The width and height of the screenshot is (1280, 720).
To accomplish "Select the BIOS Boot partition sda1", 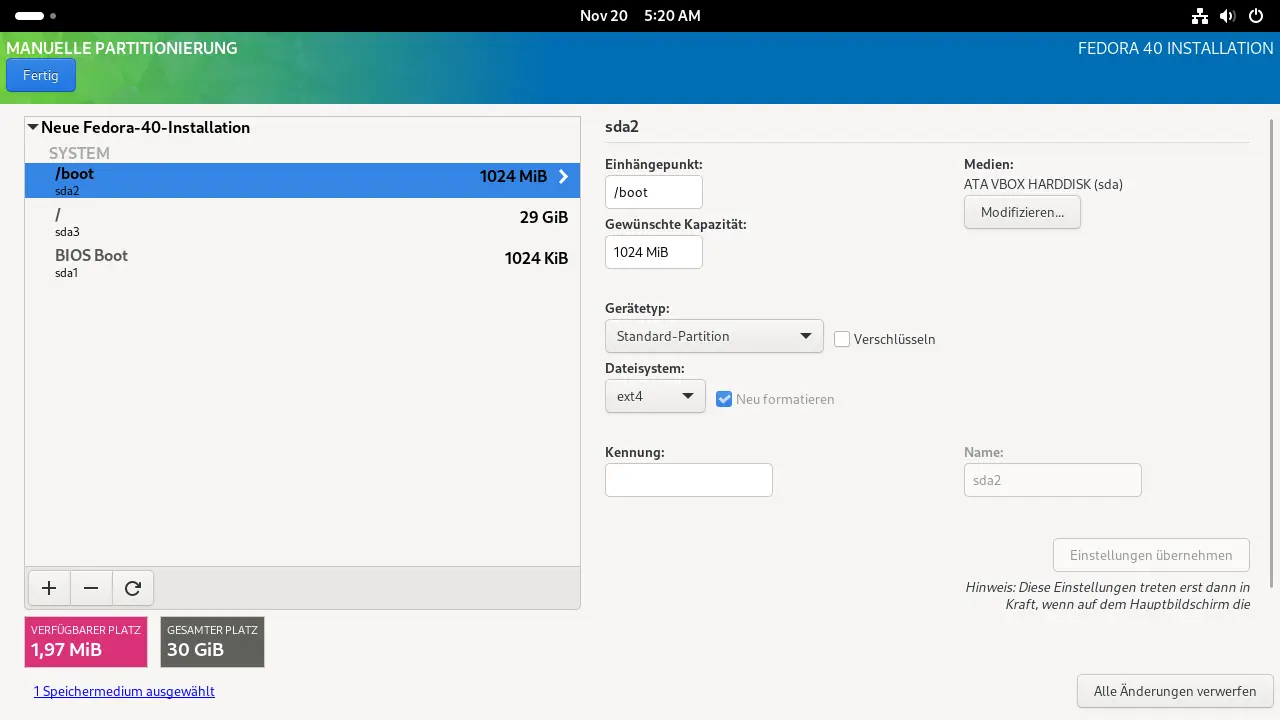I will 301,263.
